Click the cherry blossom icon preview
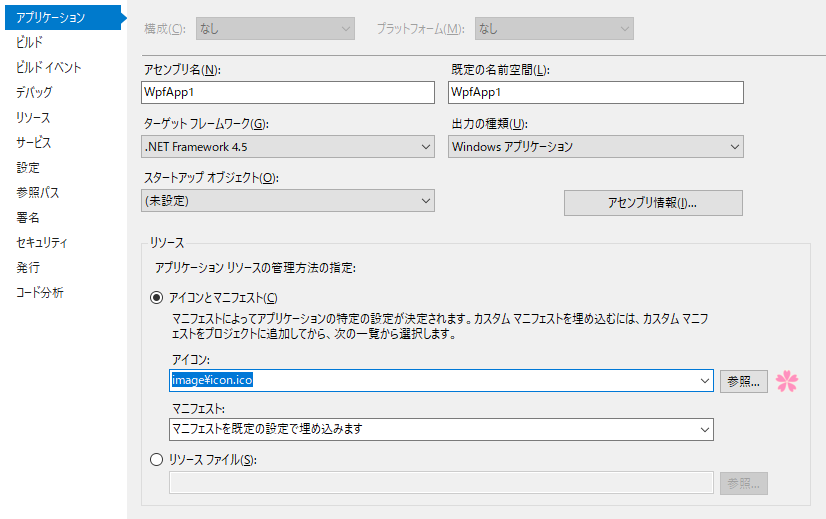The image size is (826, 519). (787, 381)
